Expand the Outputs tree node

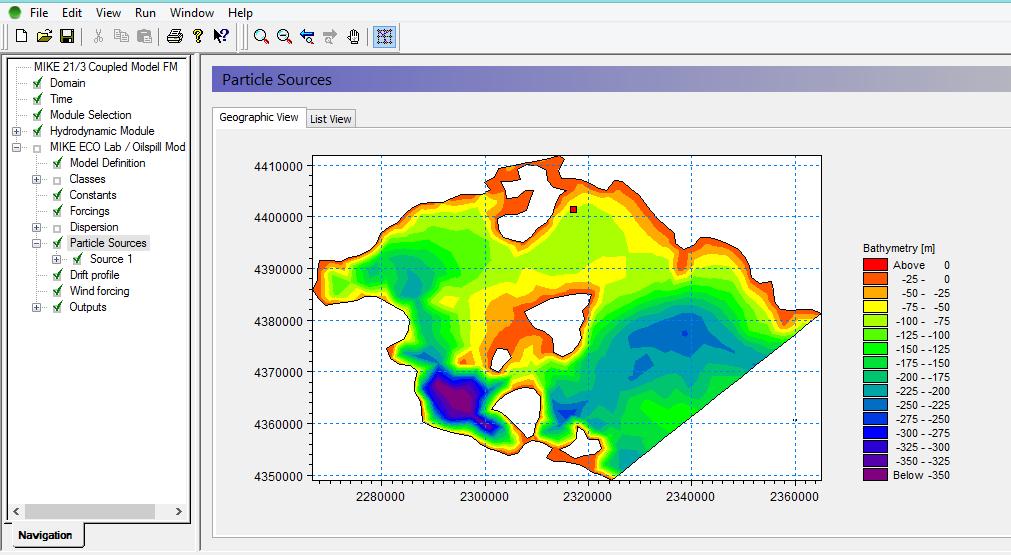[36, 307]
